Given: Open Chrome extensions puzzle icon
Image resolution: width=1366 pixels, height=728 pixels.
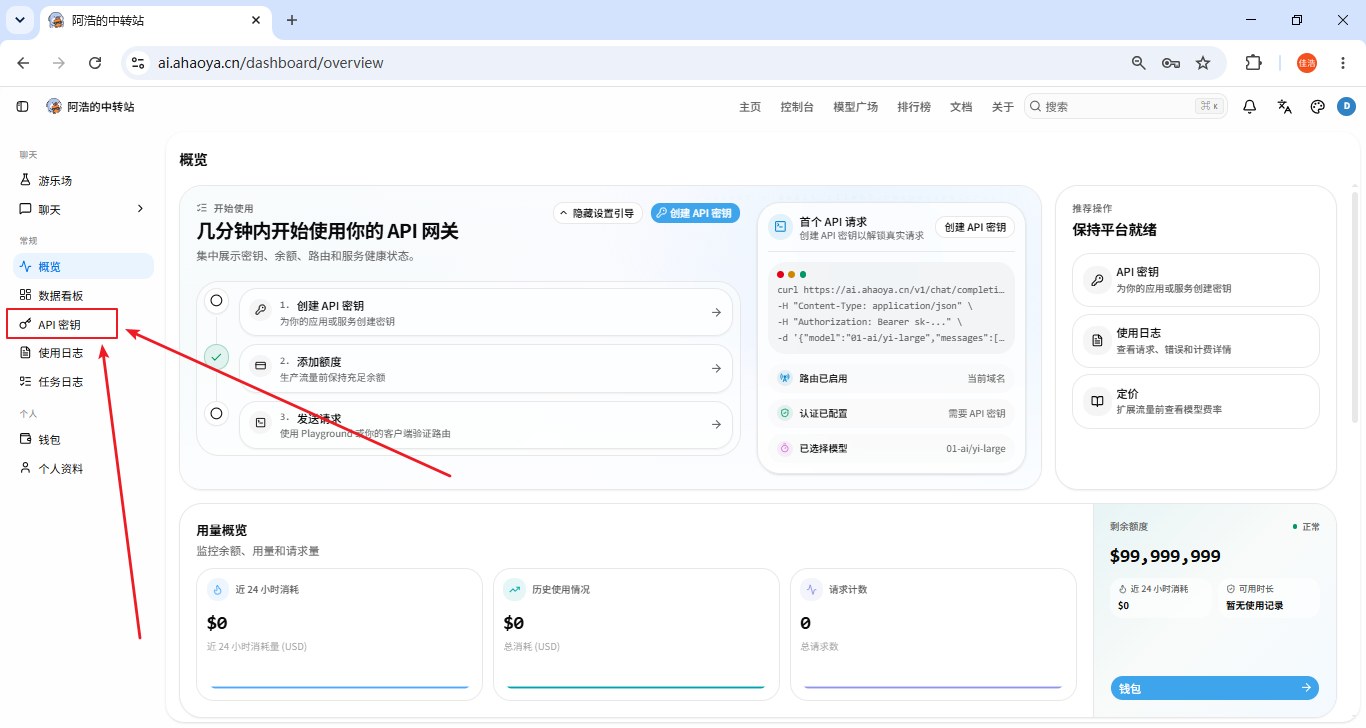Looking at the screenshot, I should 1253,63.
